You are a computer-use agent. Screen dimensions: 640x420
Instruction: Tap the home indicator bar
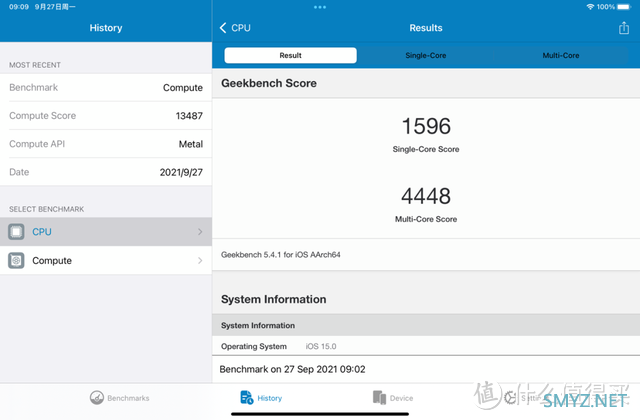tap(320, 414)
